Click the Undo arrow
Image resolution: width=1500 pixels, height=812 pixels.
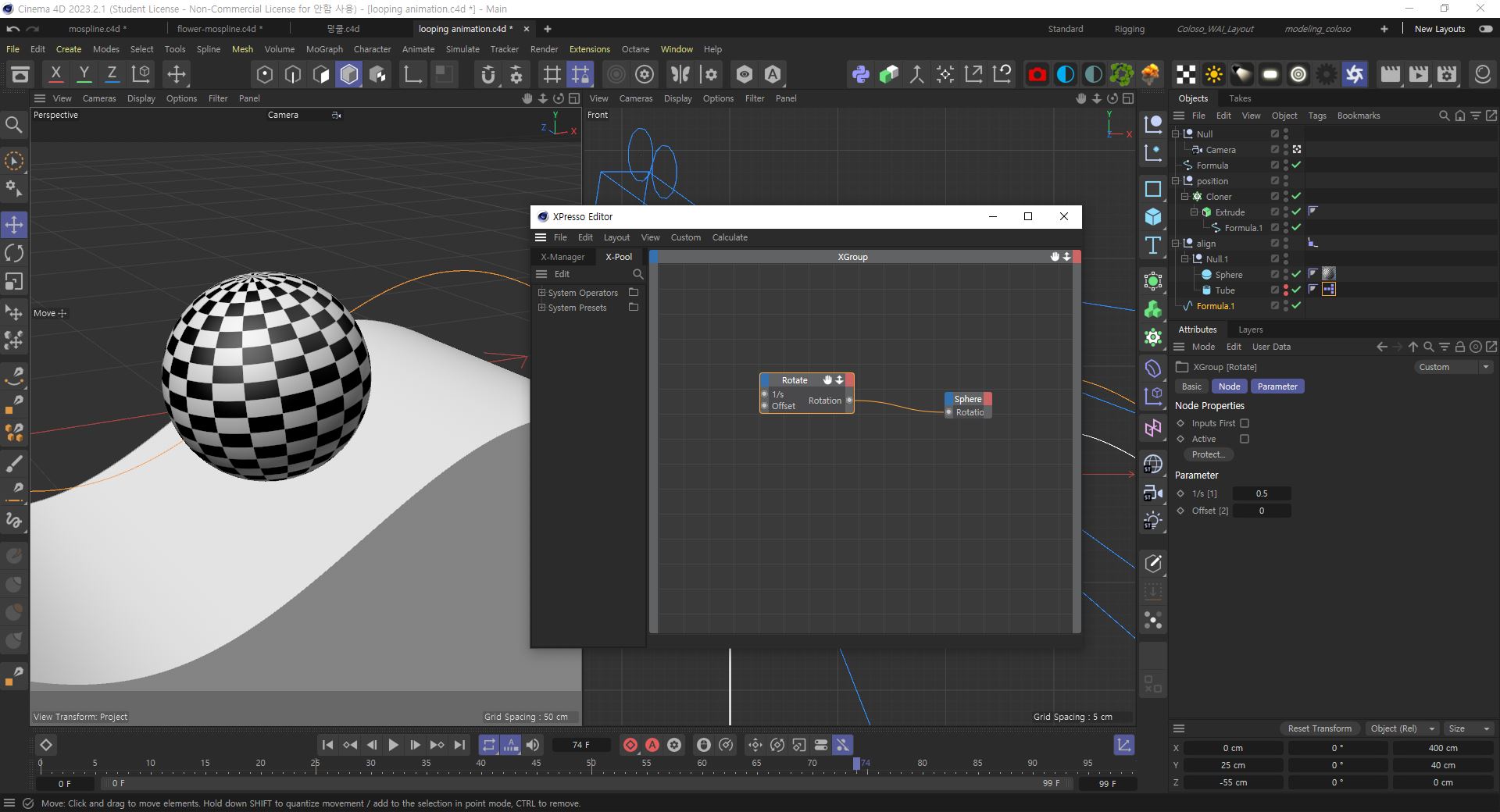13,29
